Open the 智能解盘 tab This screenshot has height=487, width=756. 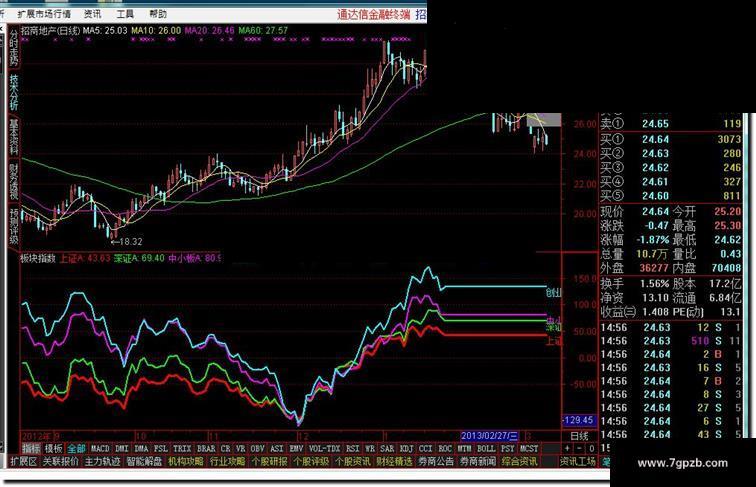pos(144,461)
